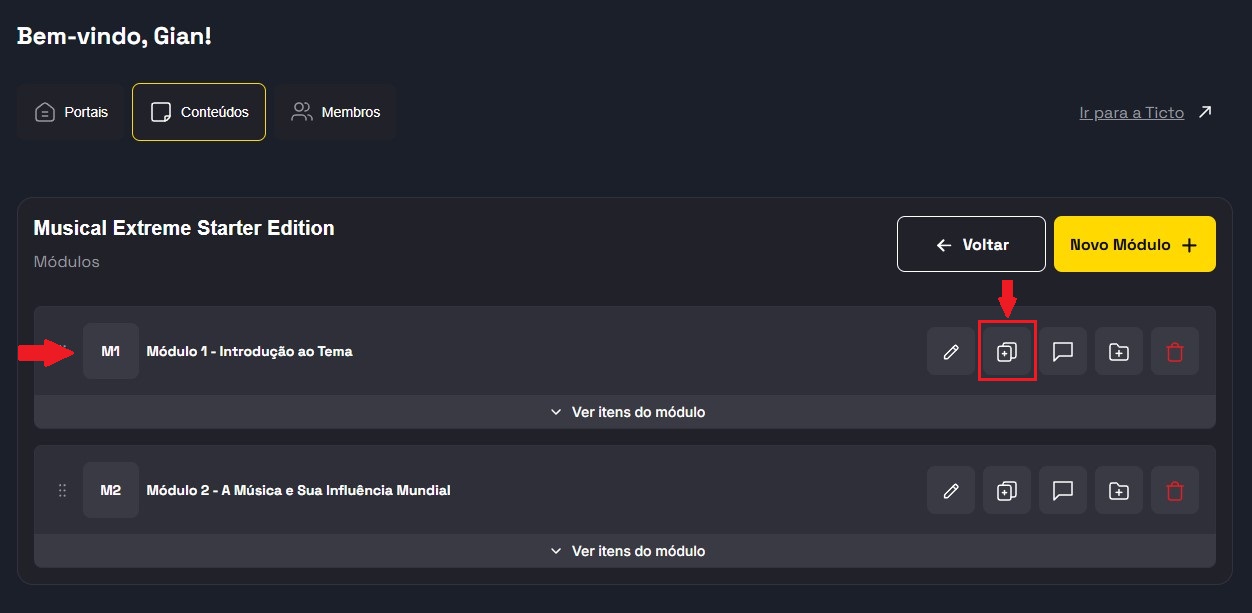Expand Ver itens do módulo under Módulo 1
Screen dimensions: 1252x613
tap(626, 412)
